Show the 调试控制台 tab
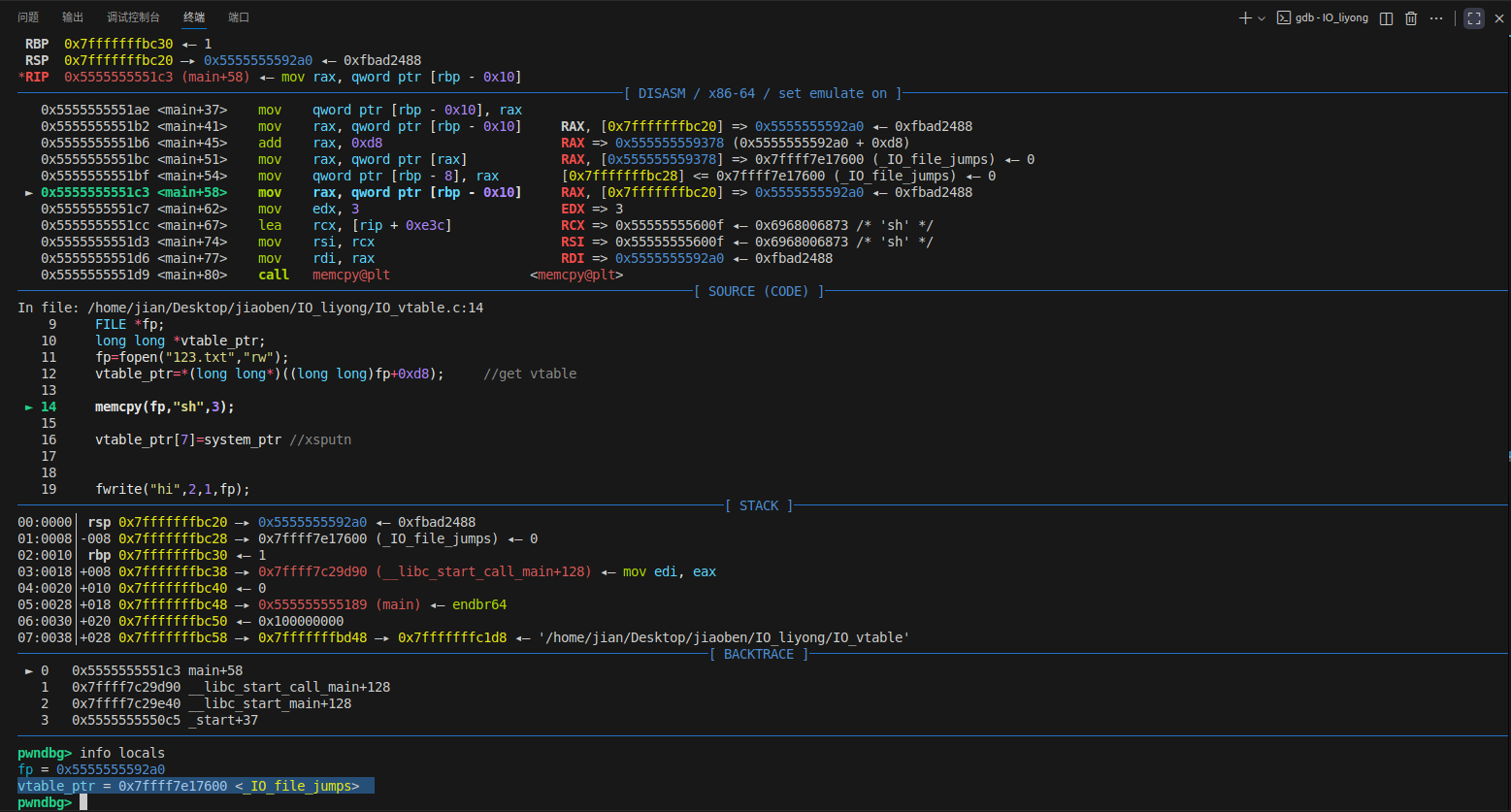 coord(133,17)
